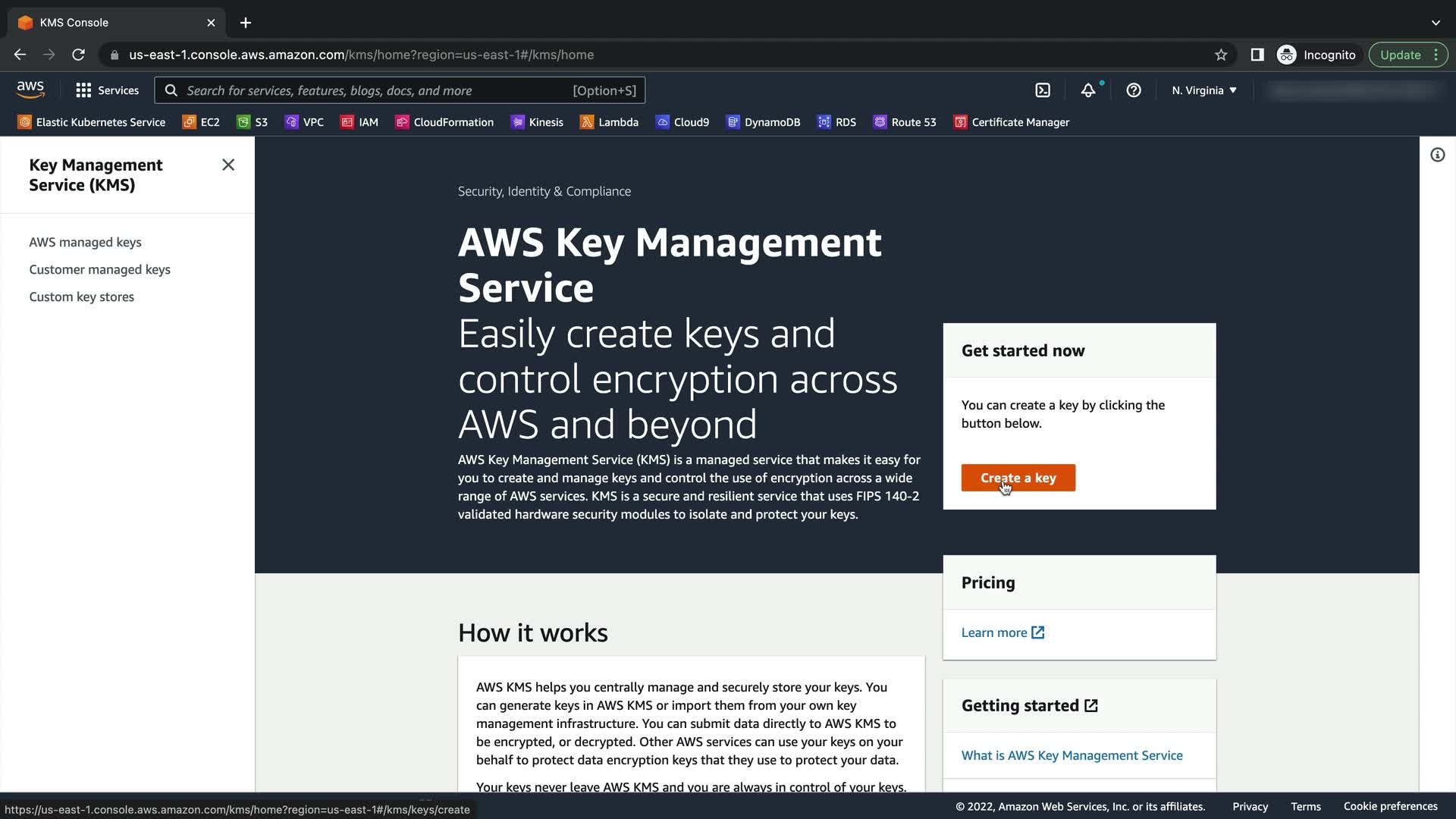Viewport: 1456px width, 819px height.
Task: Click the help question mark icon
Action: click(1134, 90)
